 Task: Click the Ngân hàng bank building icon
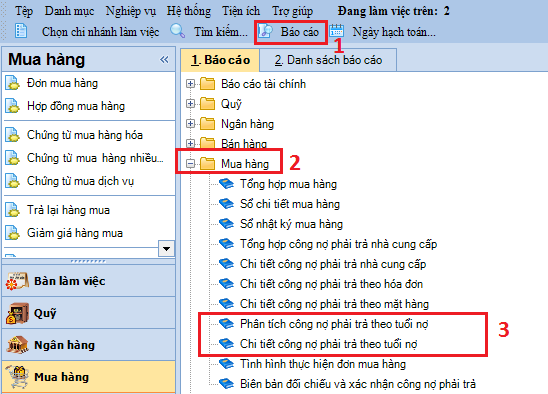17,345
